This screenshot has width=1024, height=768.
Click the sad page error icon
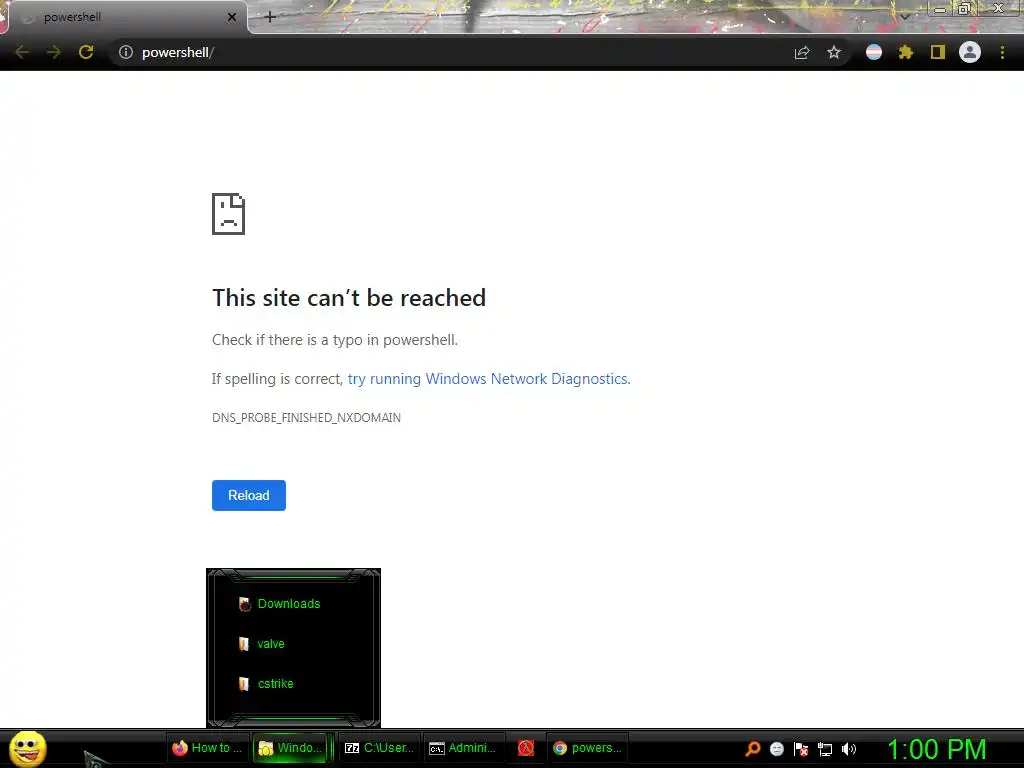[229, 214]
